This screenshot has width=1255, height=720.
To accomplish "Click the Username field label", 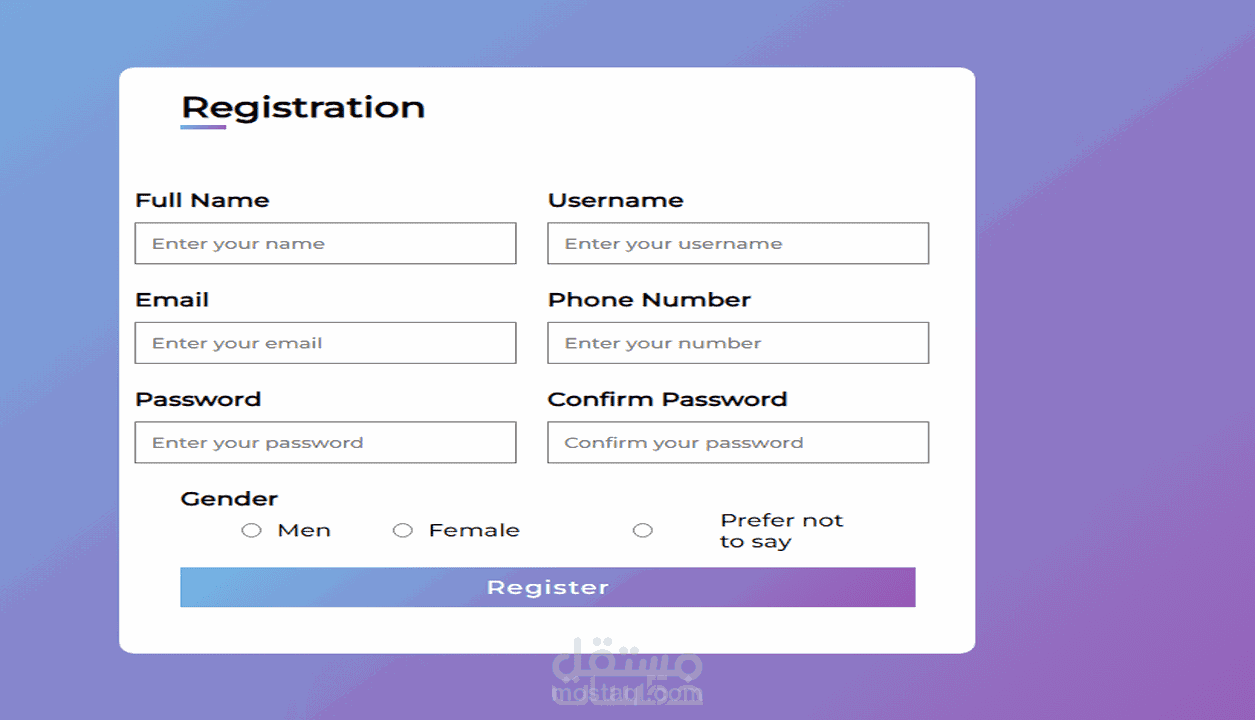I will (x=616, y=200).
